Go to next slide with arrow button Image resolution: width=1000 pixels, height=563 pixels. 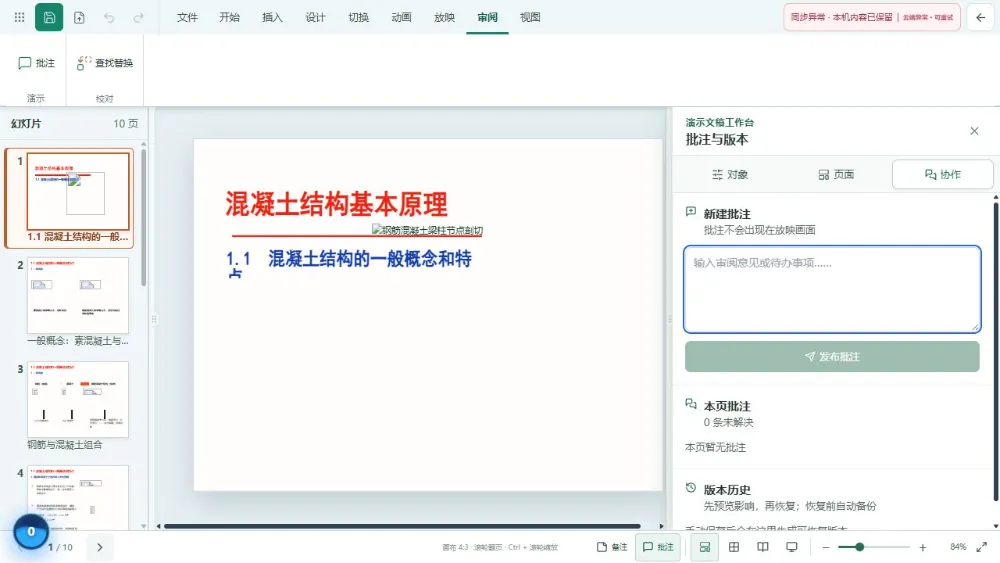99,547
